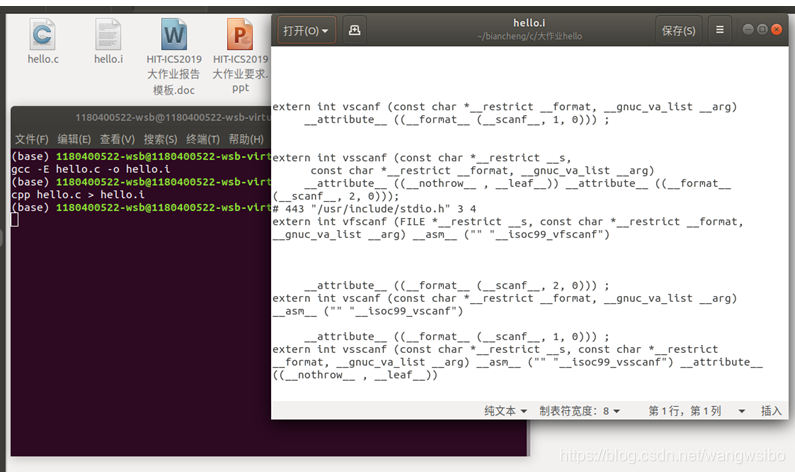Click the first 'extern int vscanf' declaration line
Viewport: 795px width, 474px height.
click(504, 107)
